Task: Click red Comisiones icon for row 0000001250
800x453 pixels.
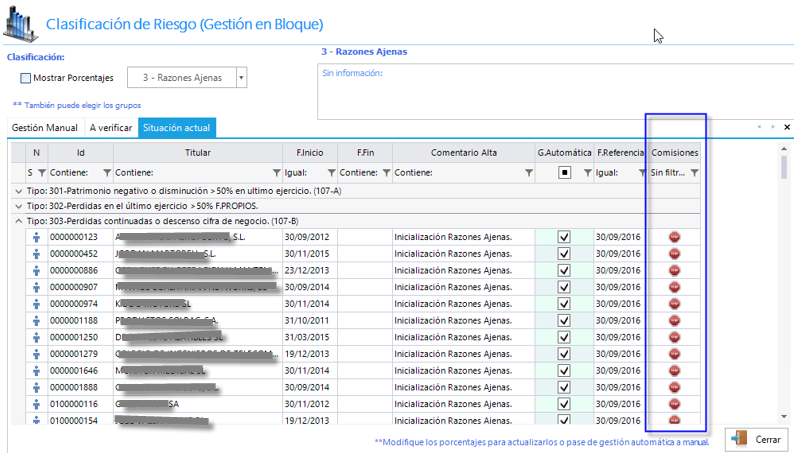Action: coord(674,337)
